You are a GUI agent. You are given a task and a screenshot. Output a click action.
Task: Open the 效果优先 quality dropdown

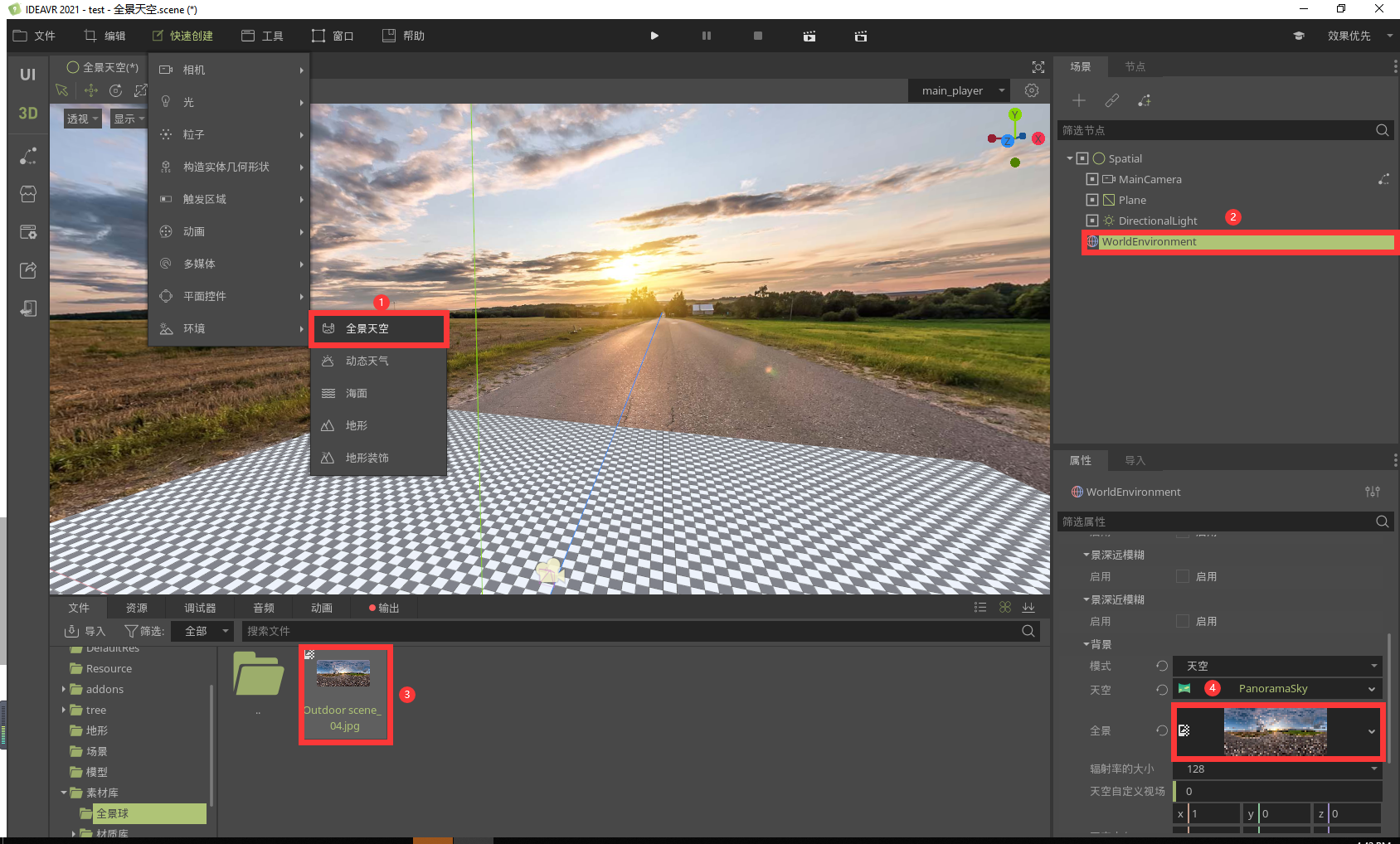point(1359,36)
